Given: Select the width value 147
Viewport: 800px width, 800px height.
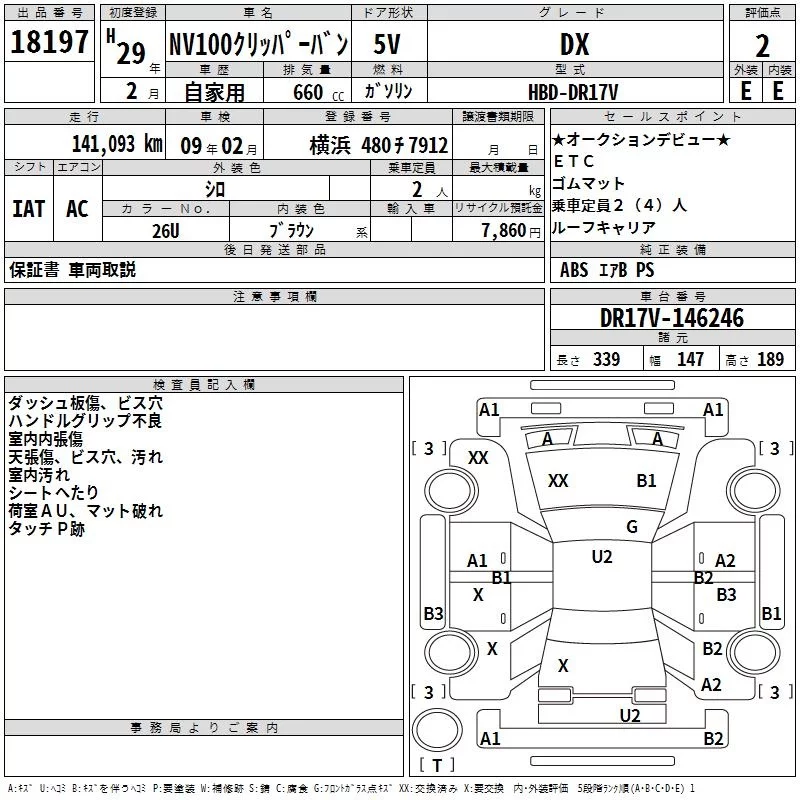Looking at the screenshot, I should (x=690, y=359).
